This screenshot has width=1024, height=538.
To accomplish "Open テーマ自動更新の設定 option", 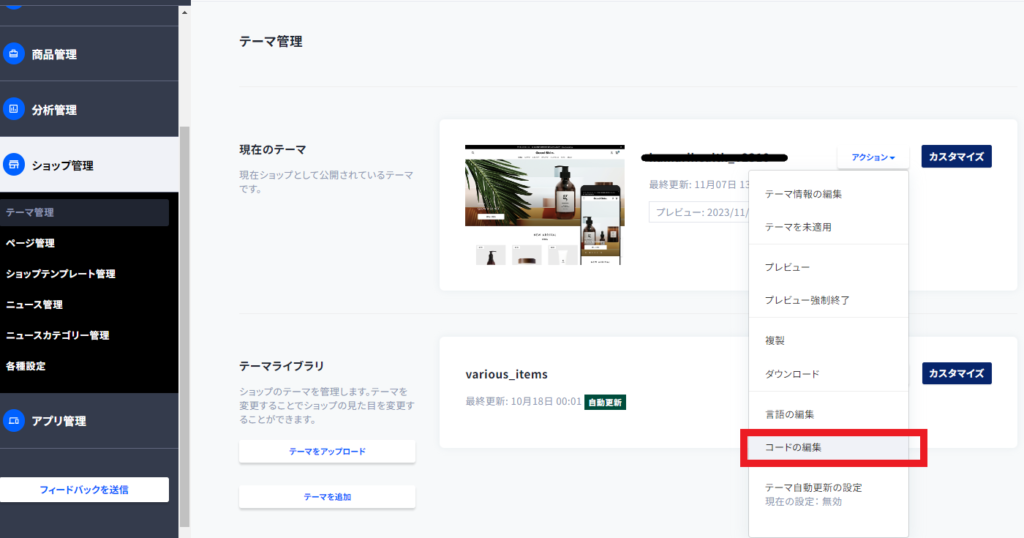I will [x=813, y=488].
